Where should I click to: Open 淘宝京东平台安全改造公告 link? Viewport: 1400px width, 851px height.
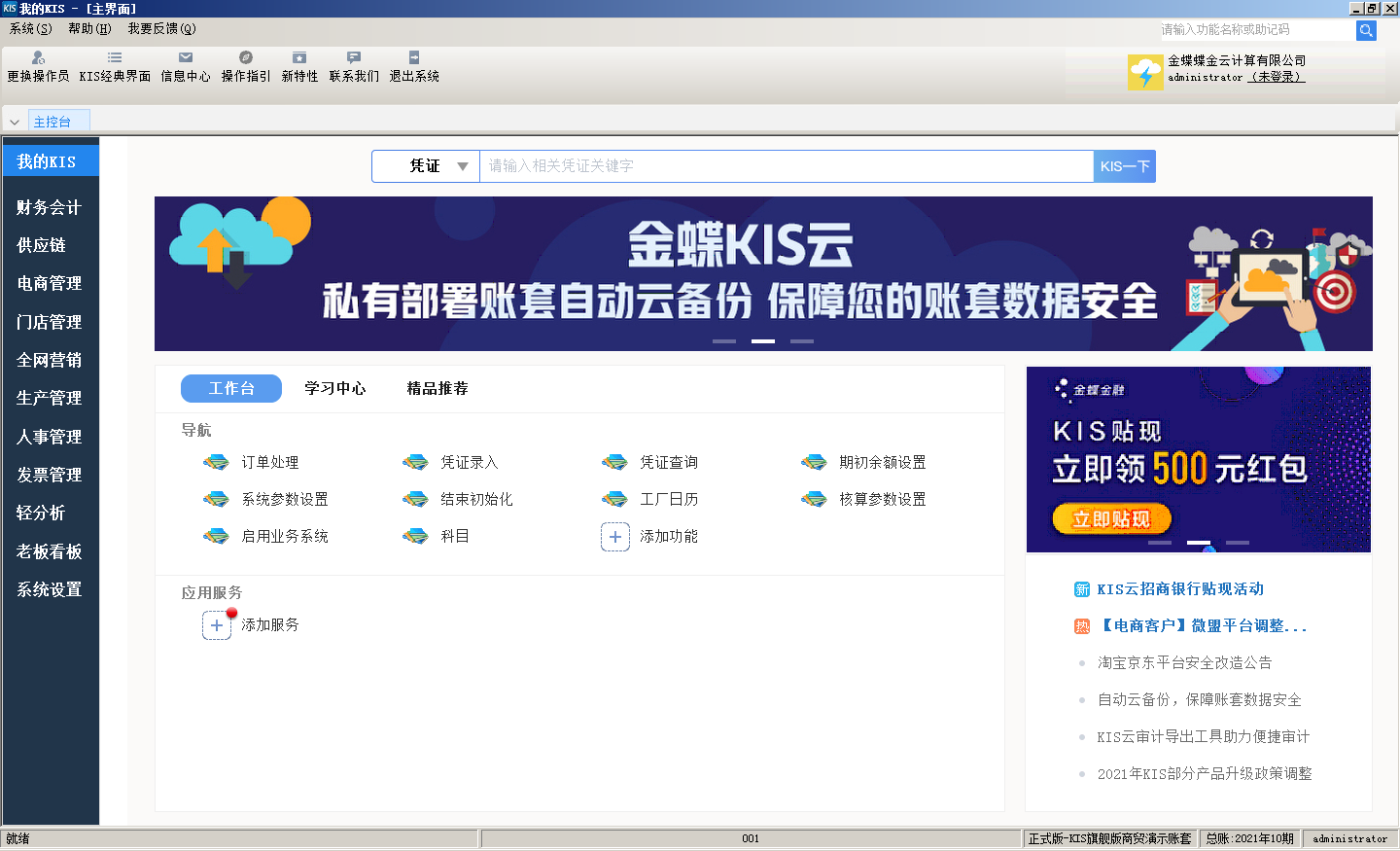1184,663
